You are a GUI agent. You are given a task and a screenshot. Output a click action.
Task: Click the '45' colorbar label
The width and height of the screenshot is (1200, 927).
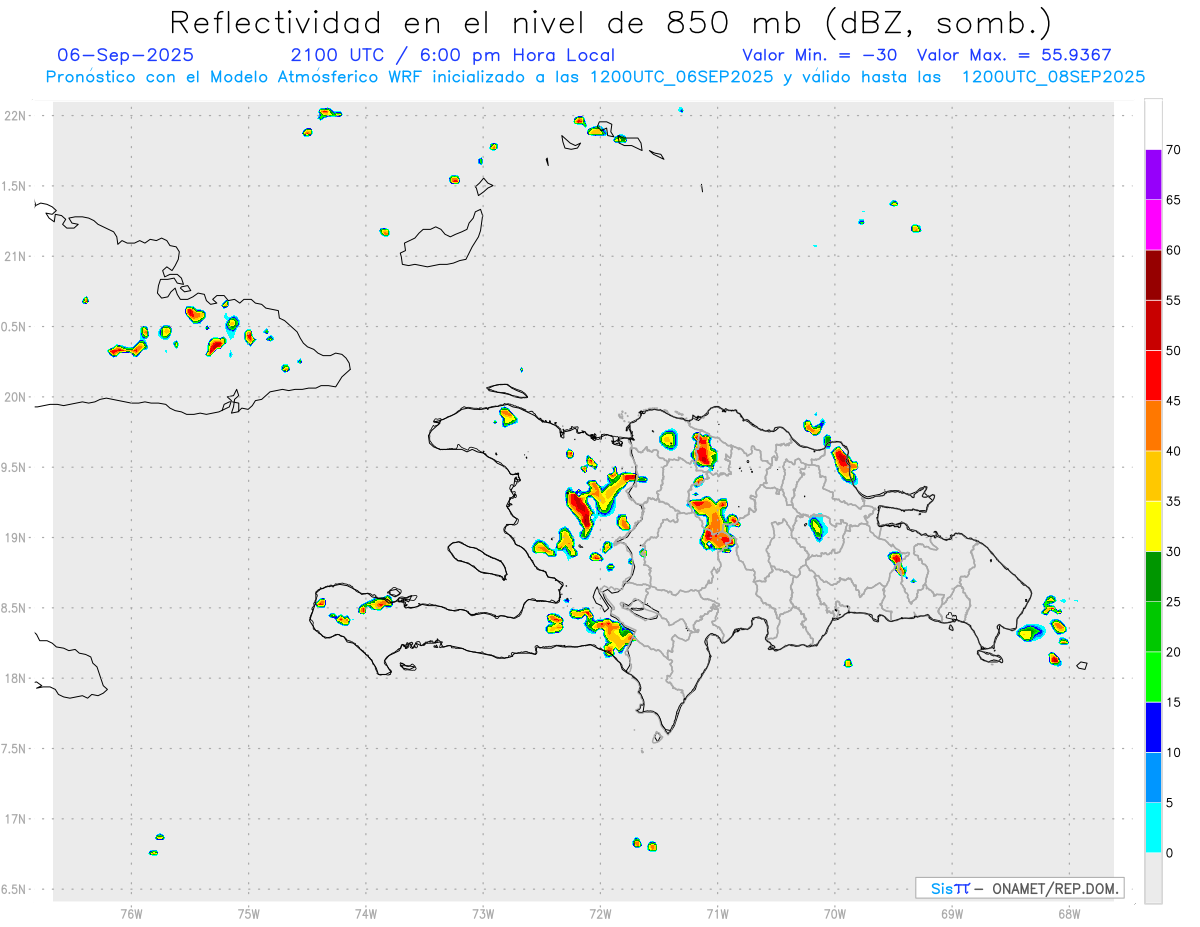[x=1174, y=401]
